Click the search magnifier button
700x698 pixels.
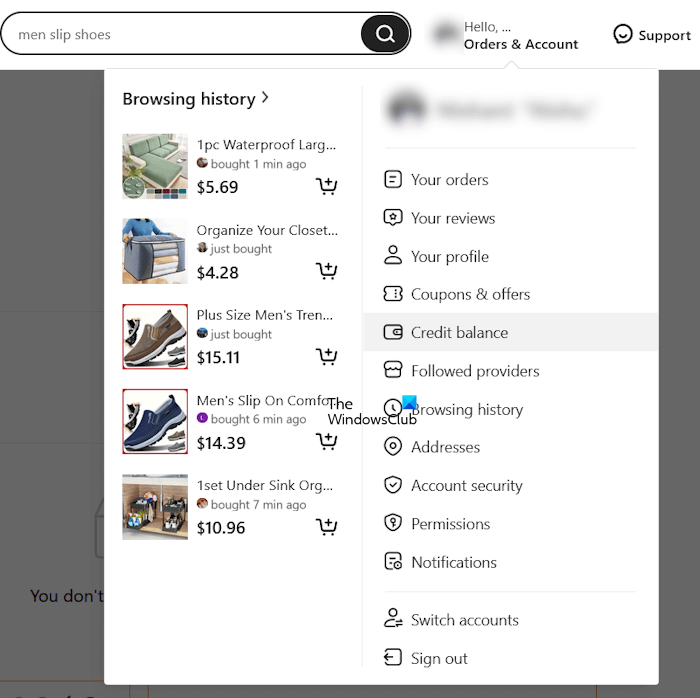click(x=385, y=34)
